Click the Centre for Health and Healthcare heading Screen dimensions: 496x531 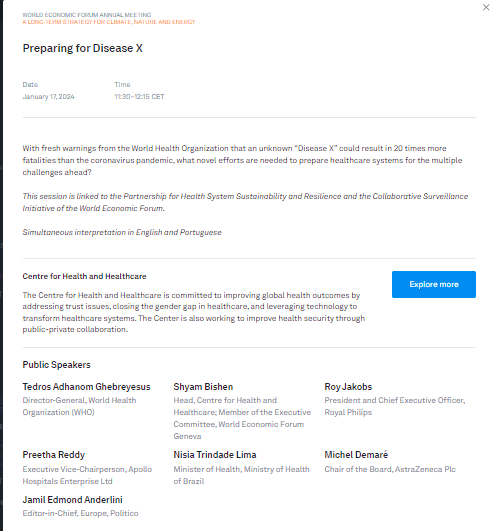[x=84, y=276]
